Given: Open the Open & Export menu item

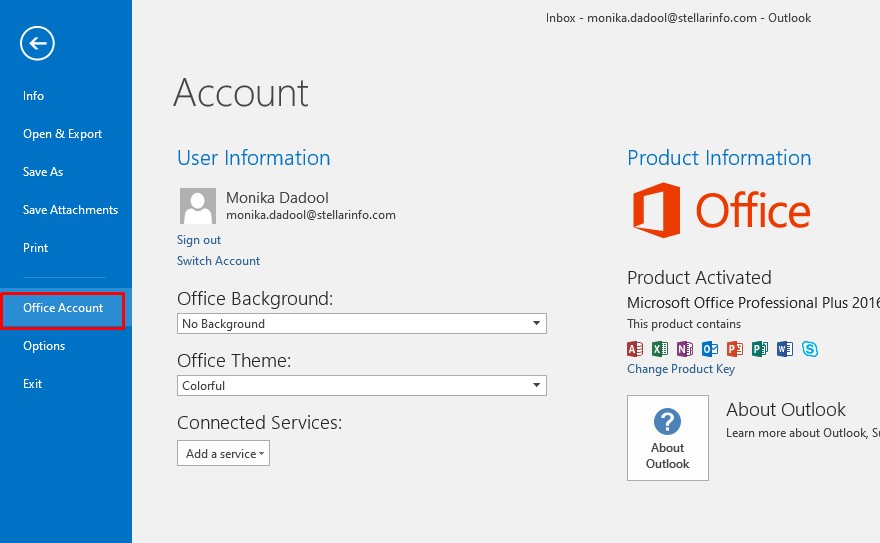Looking at the screenshot, I should click(x=63, y=134).
